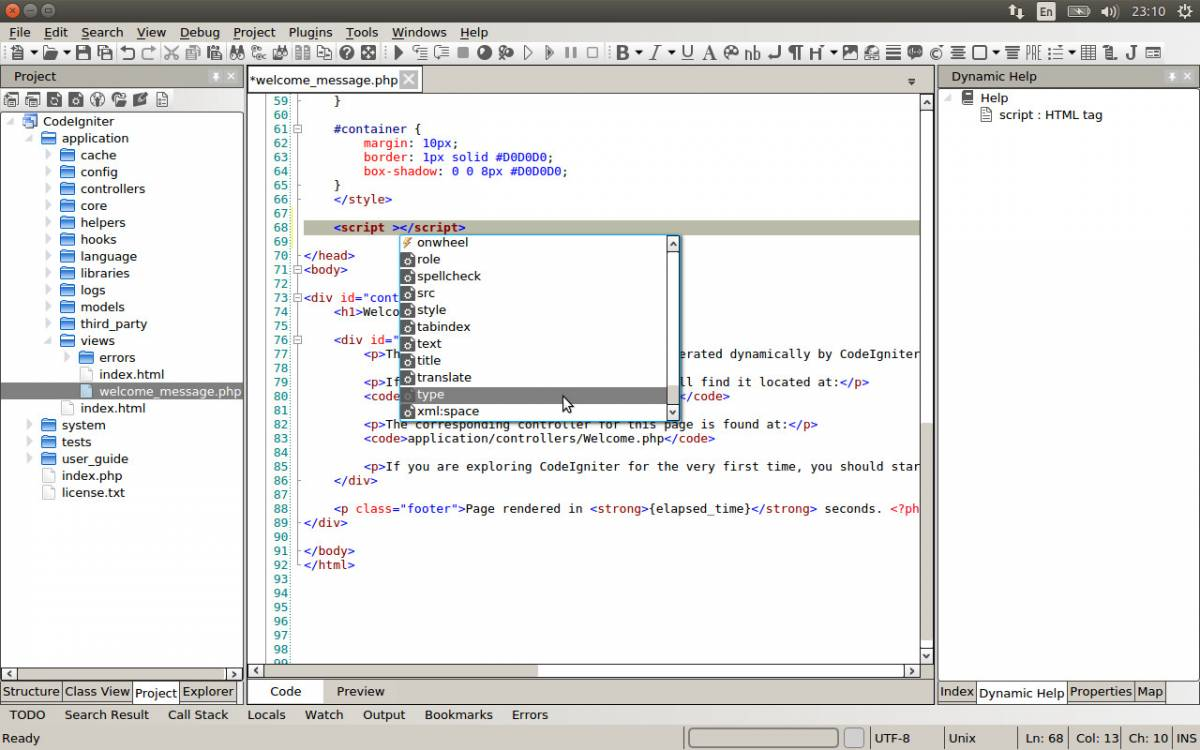Click the autocomplete list scroll-down arrow
This screenshot has height=750, width=1200.
coord(673,411)
